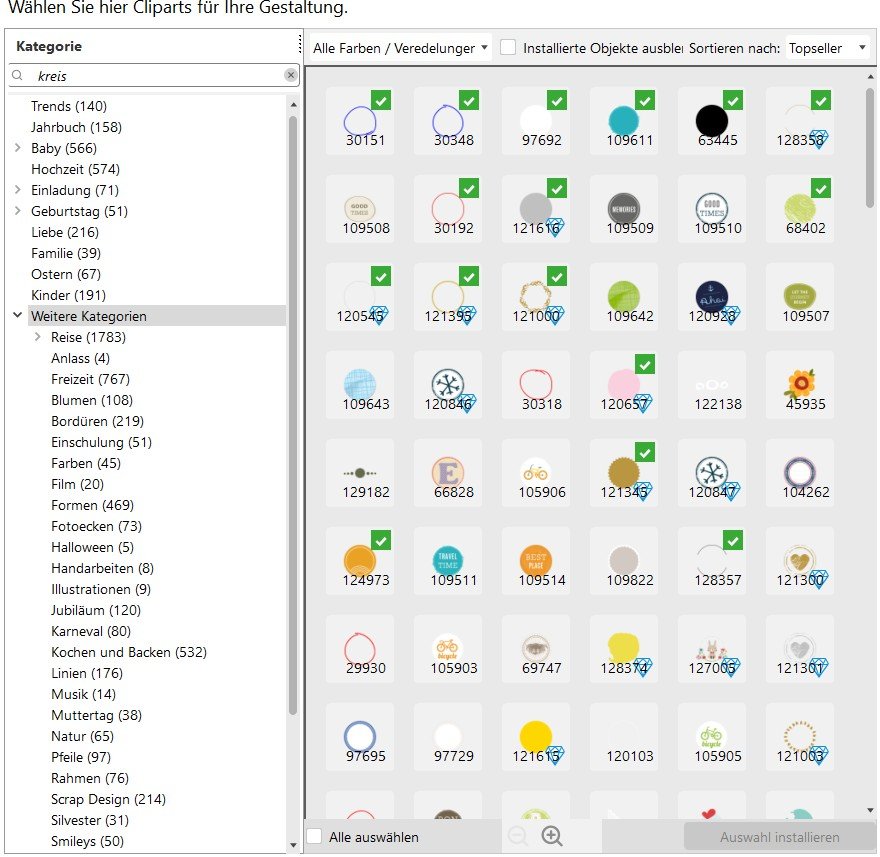
Task: Clear the search field with the X icon
Action: point(290,75)
